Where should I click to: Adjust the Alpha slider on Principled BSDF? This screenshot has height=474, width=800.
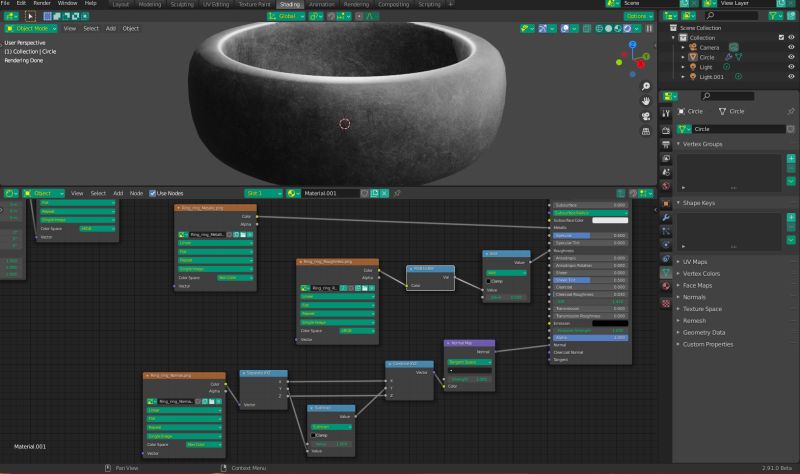point(591,338)
